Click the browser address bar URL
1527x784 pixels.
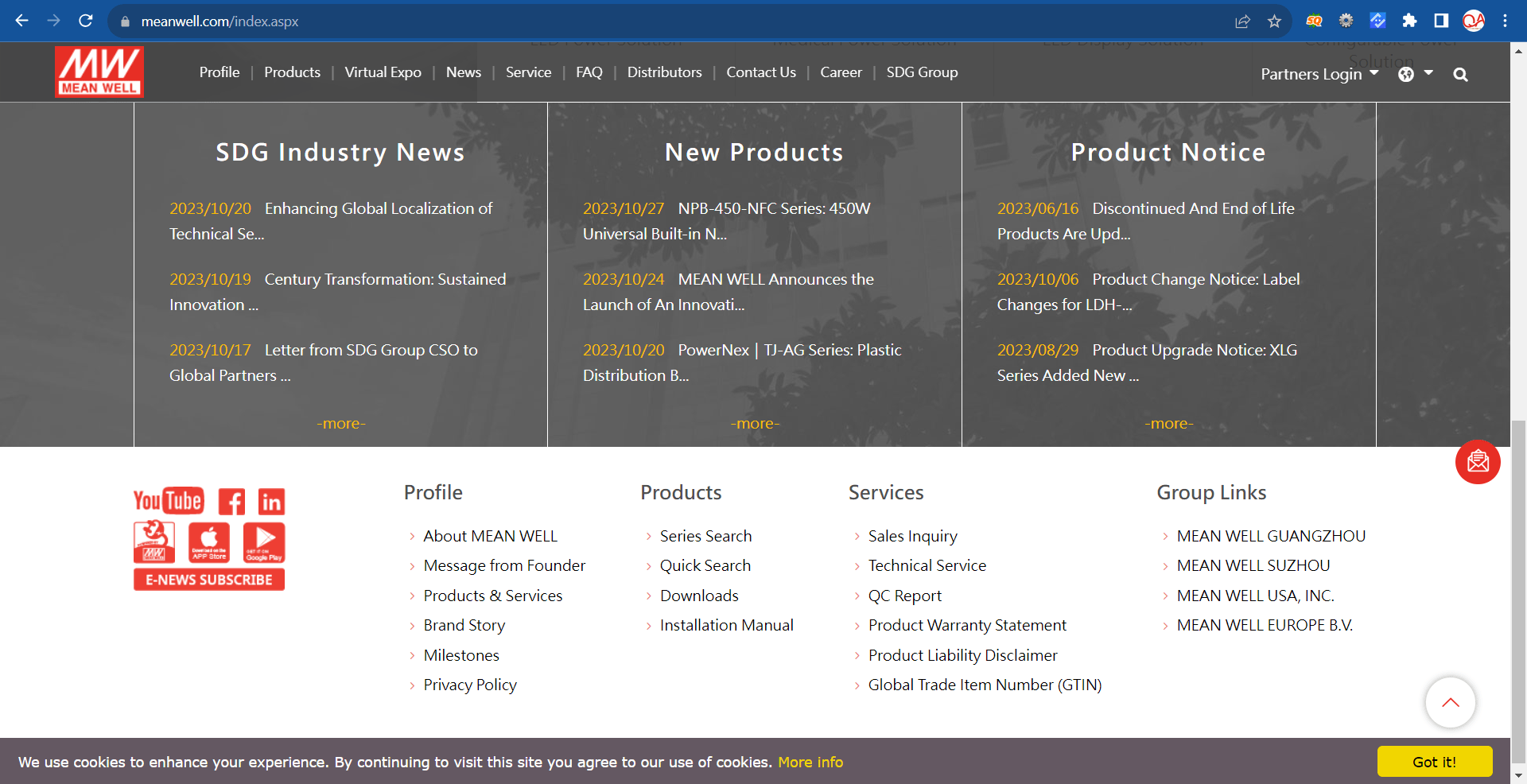point(220,21)
